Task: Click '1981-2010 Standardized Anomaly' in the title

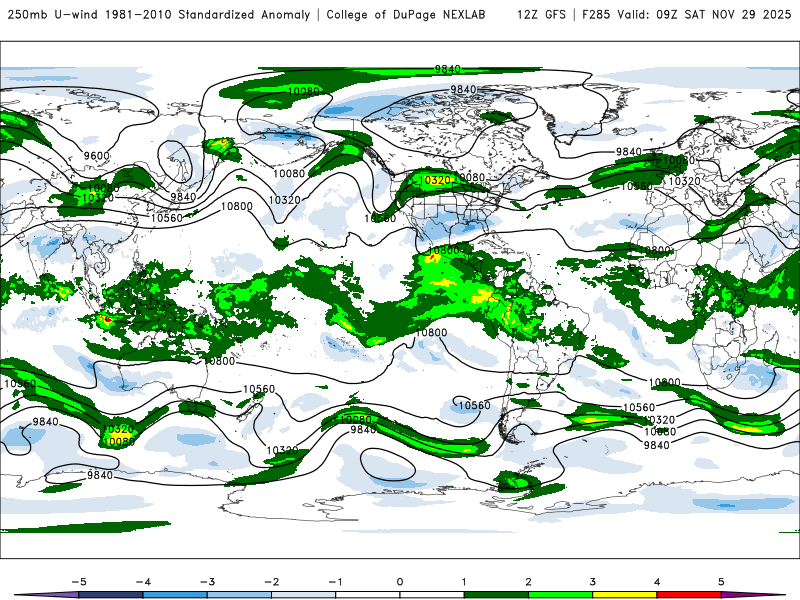Action: 208,14
